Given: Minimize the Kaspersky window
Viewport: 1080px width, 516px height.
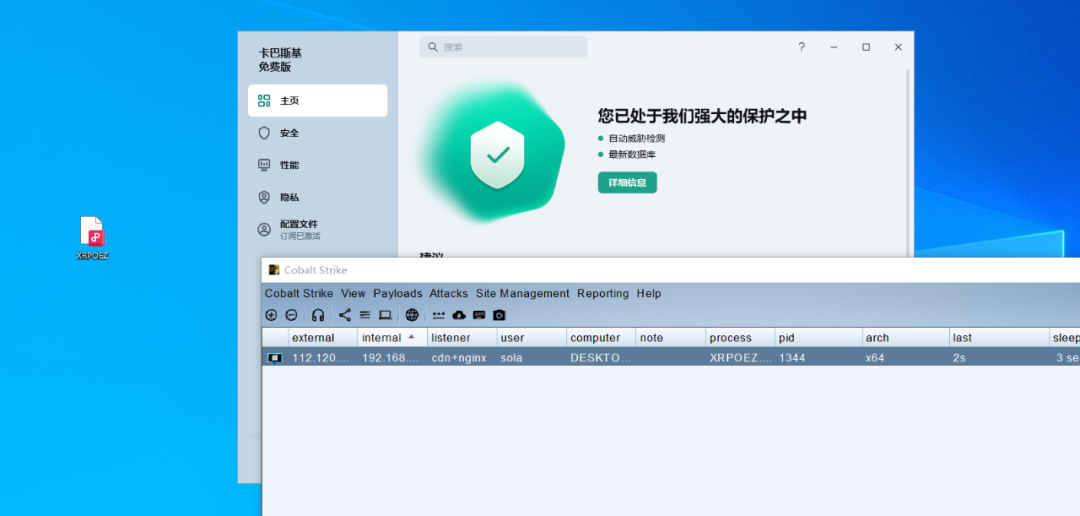Looking at the screenshot, I should click(834, 47).
